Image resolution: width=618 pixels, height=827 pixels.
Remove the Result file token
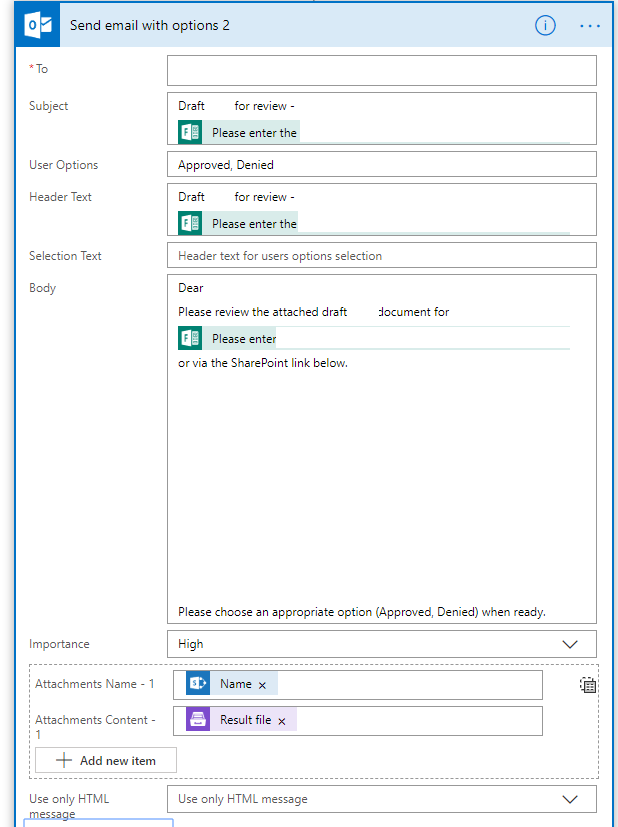(x=282, y=721)
